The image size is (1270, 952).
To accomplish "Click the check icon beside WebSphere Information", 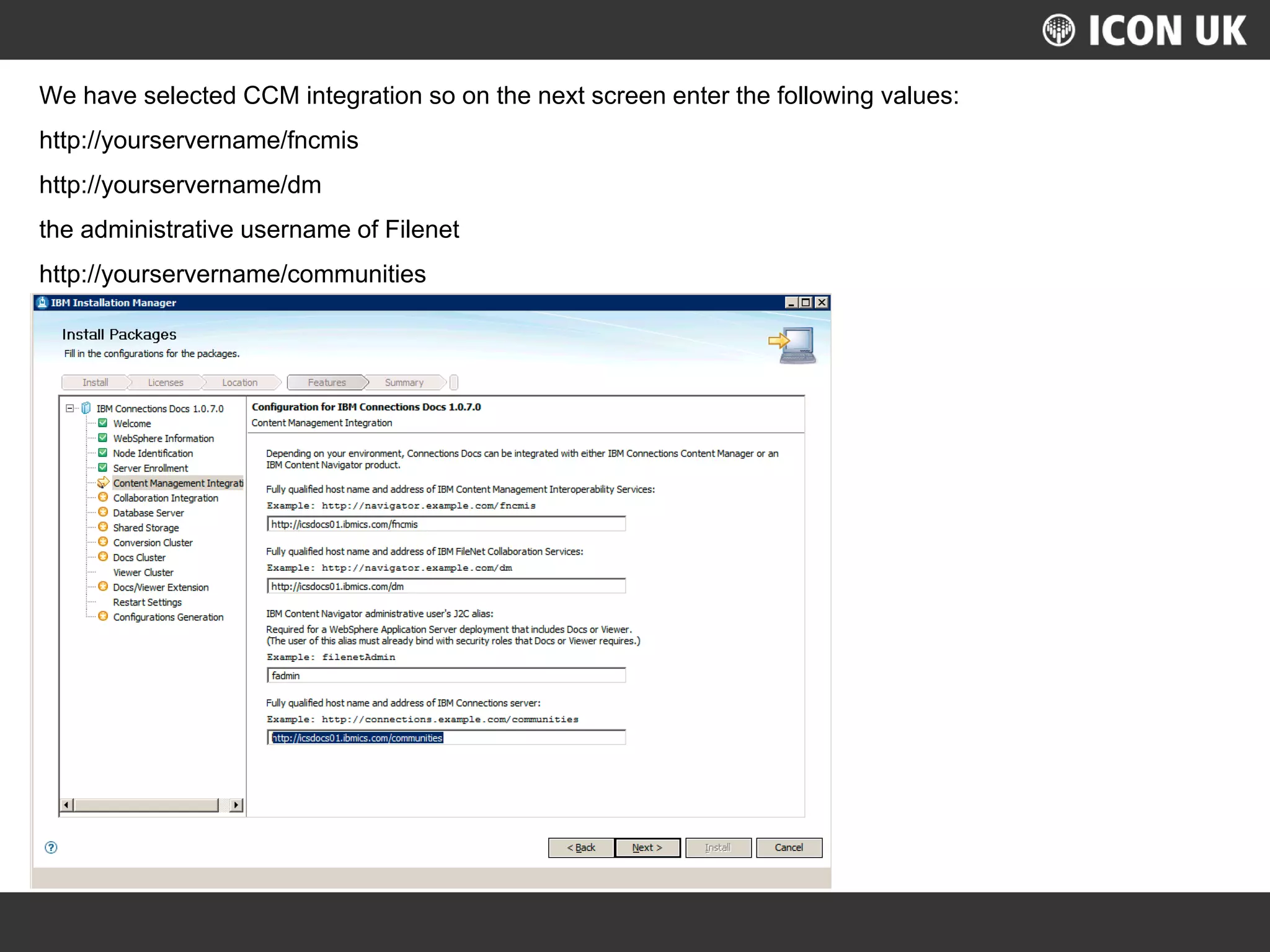I will tap(103, 438).
